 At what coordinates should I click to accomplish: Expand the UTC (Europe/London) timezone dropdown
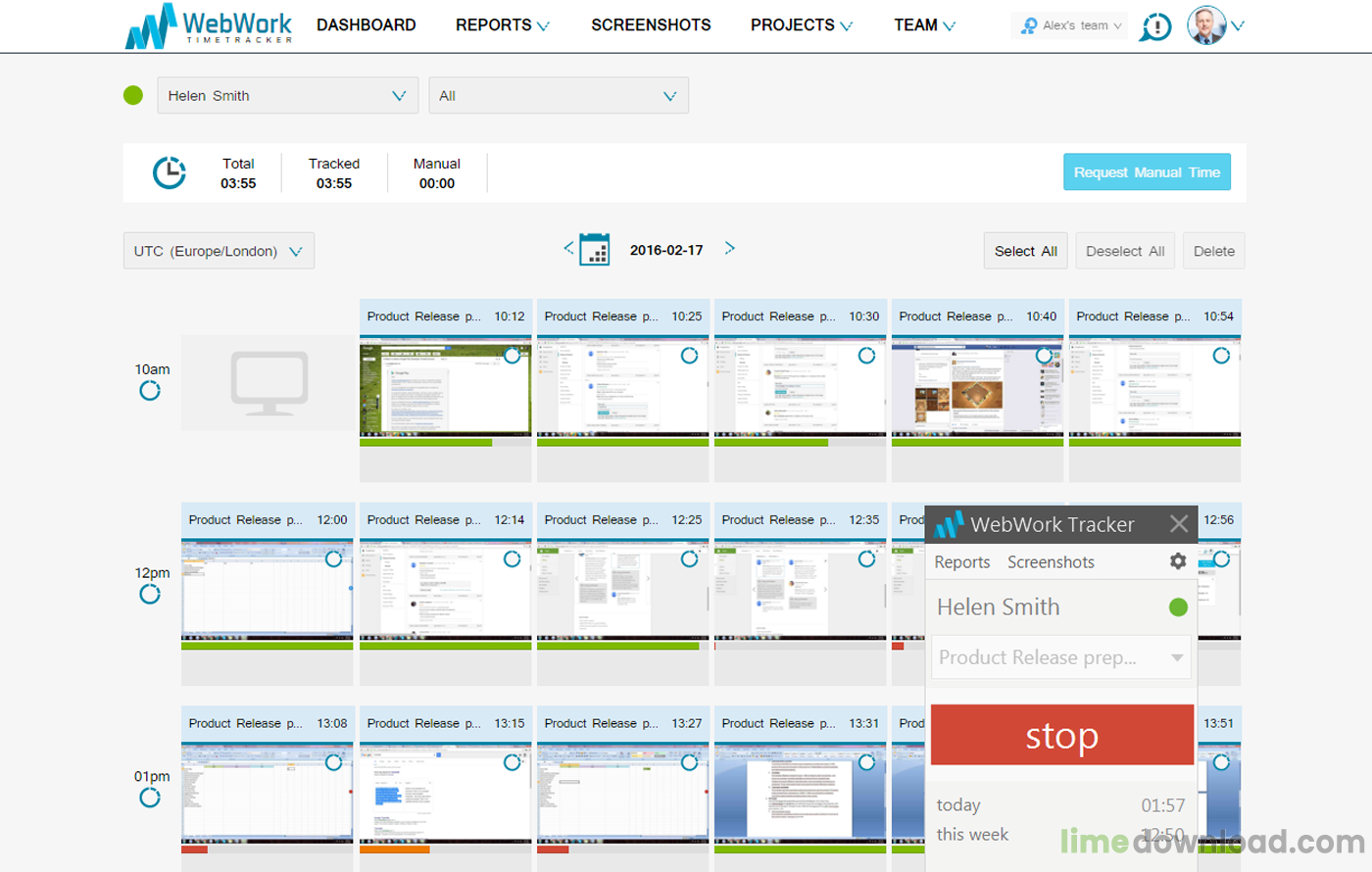click(x=218, y=250)
